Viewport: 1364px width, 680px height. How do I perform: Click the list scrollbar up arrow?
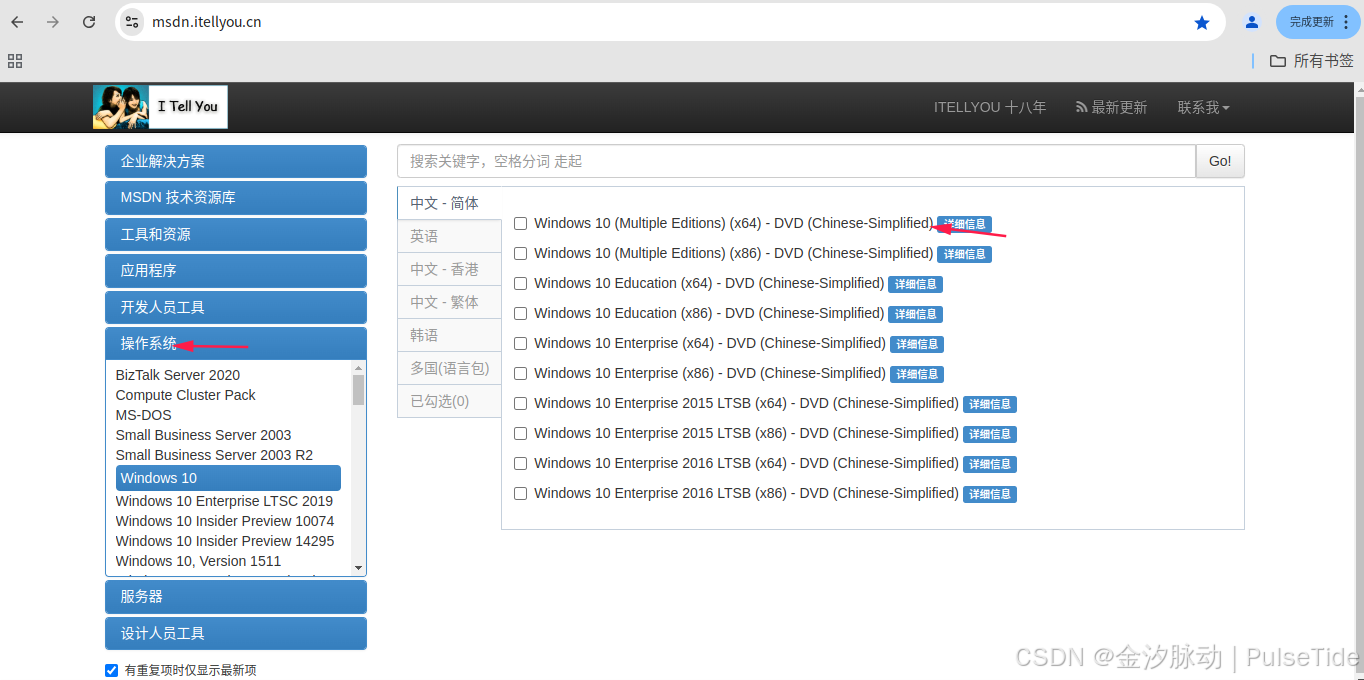point(358,368)
